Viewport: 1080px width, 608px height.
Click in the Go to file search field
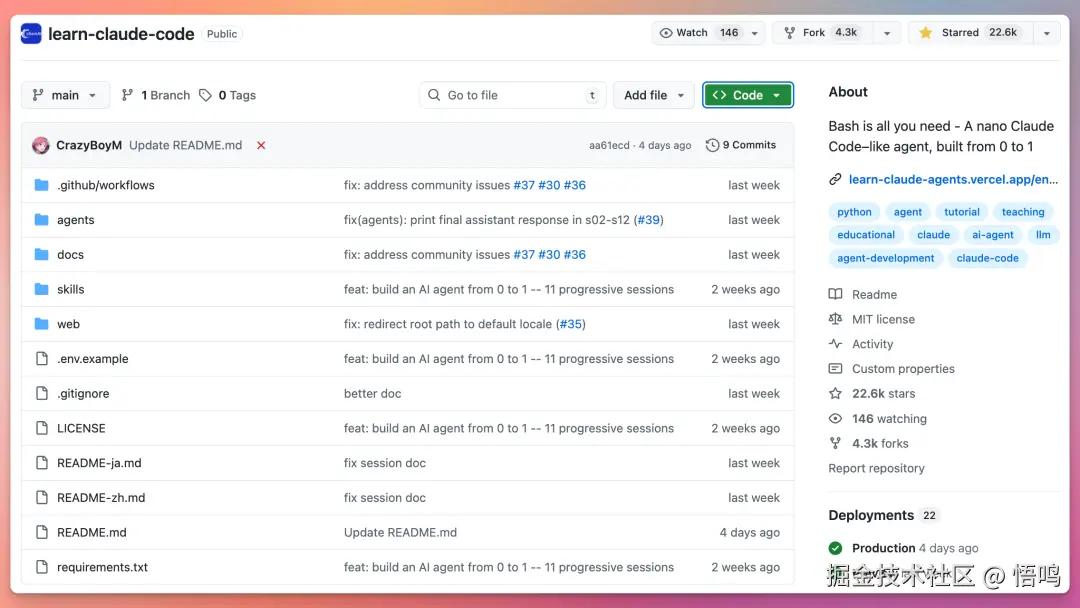[x=512, y=95]
